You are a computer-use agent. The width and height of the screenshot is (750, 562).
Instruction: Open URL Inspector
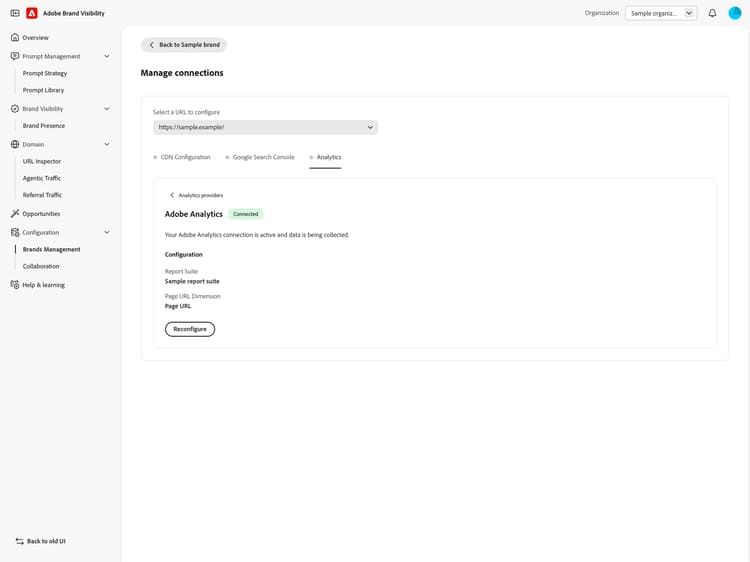(42, 161)
